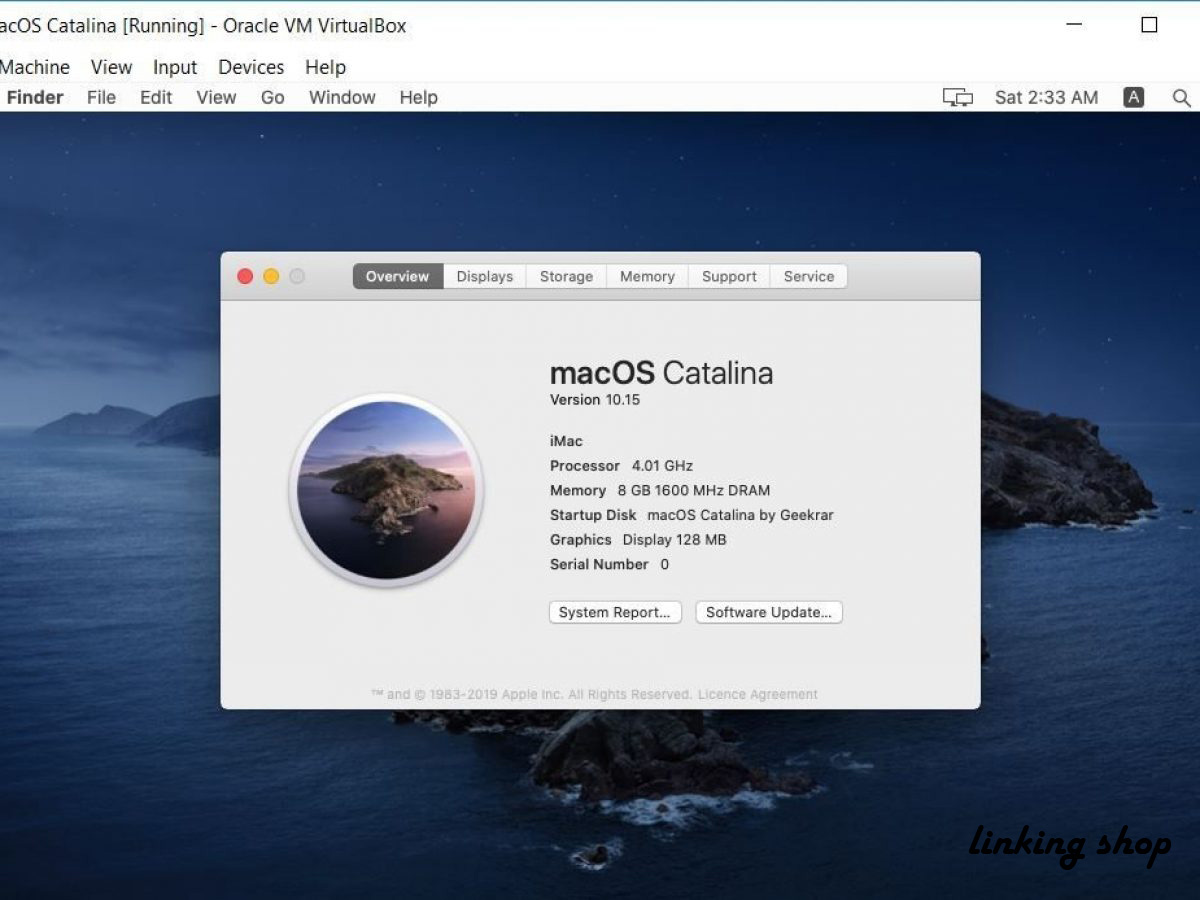The image size is (1200, 900).
Task: Click the System Report button
Action: tap(615, 611)
